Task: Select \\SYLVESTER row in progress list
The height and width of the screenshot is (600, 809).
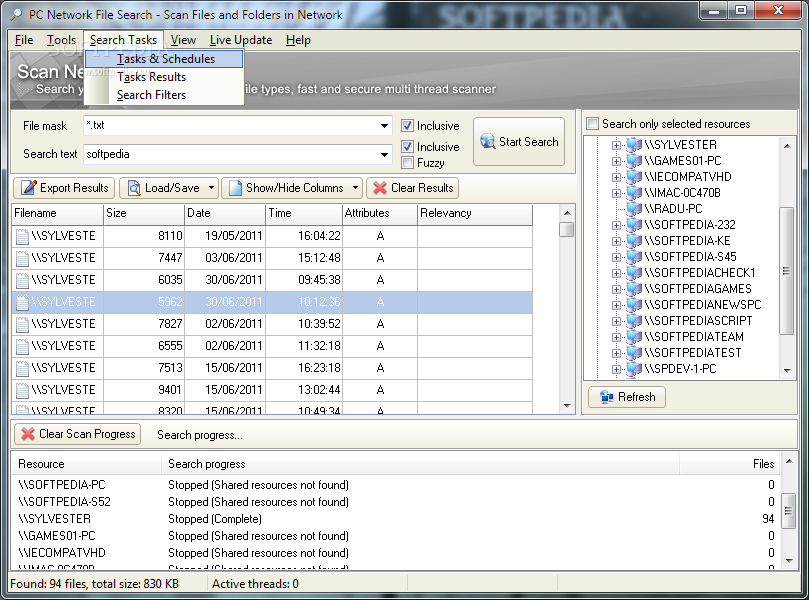Action: (396, 519)
